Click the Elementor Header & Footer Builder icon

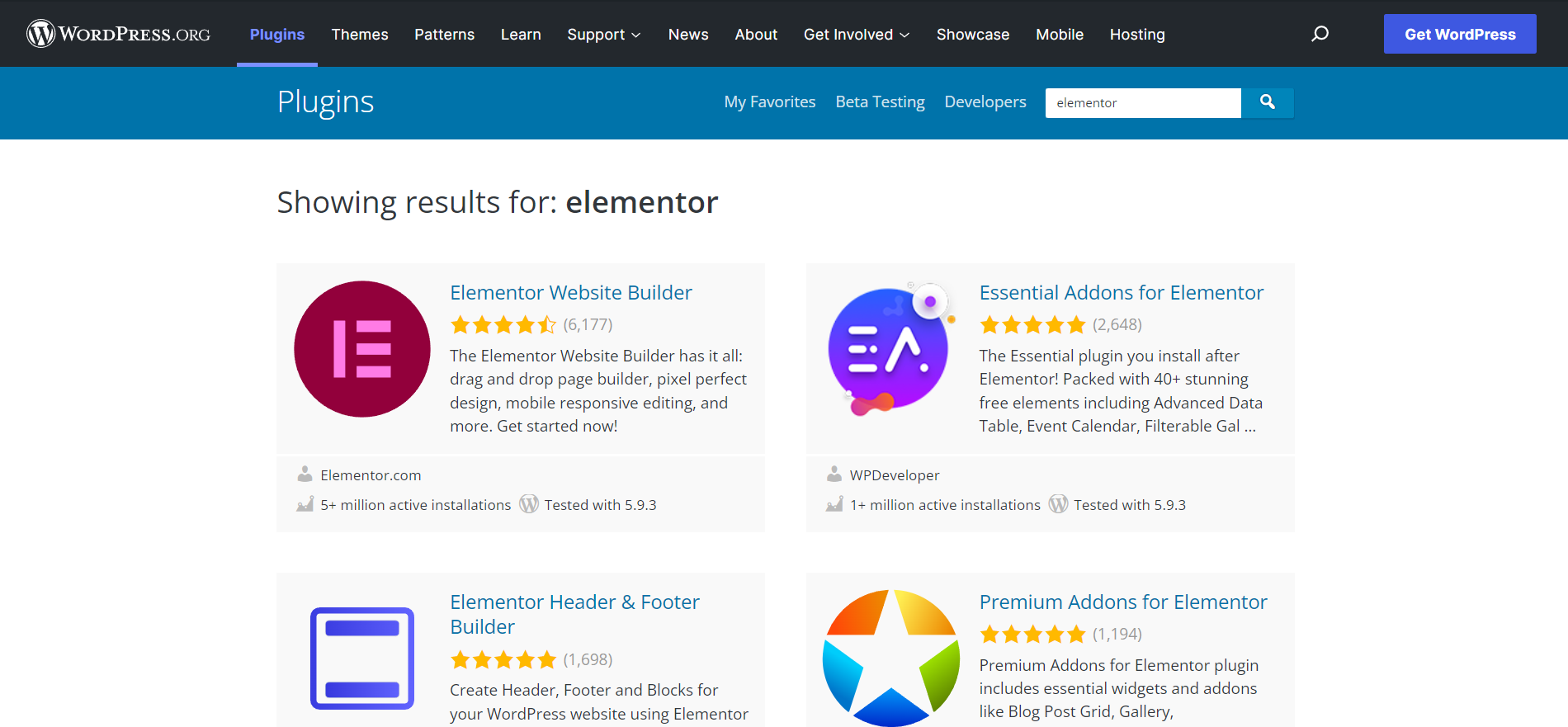pyautogui.click(x=361, y=658)
